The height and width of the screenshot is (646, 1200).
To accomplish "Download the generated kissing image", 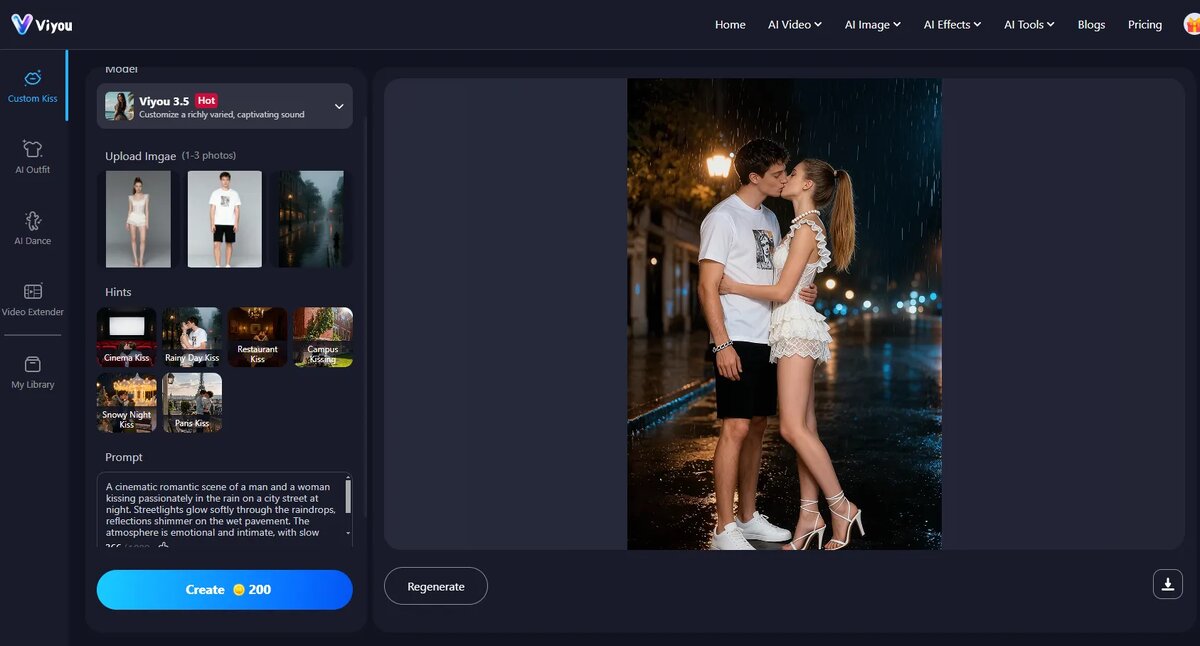I will click(1167, 583).
